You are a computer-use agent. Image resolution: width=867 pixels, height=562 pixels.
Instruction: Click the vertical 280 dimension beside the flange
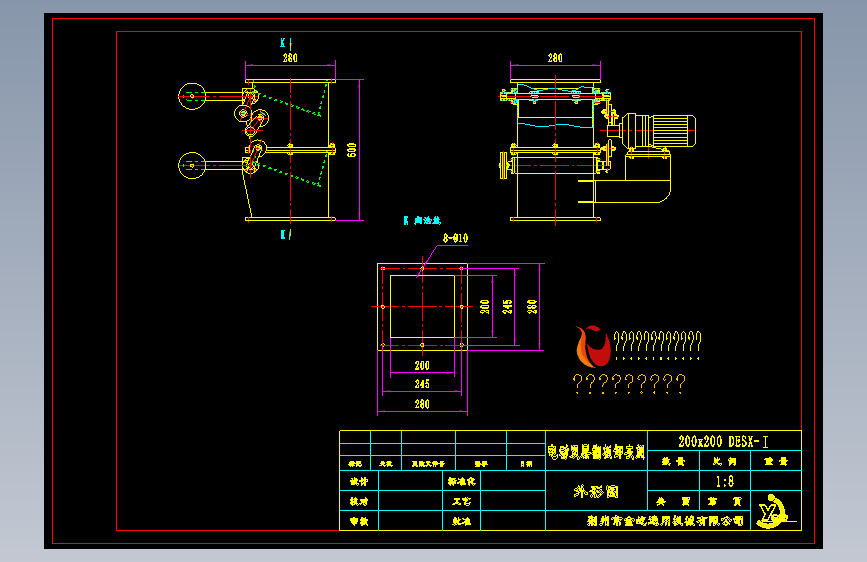[532, 306]
